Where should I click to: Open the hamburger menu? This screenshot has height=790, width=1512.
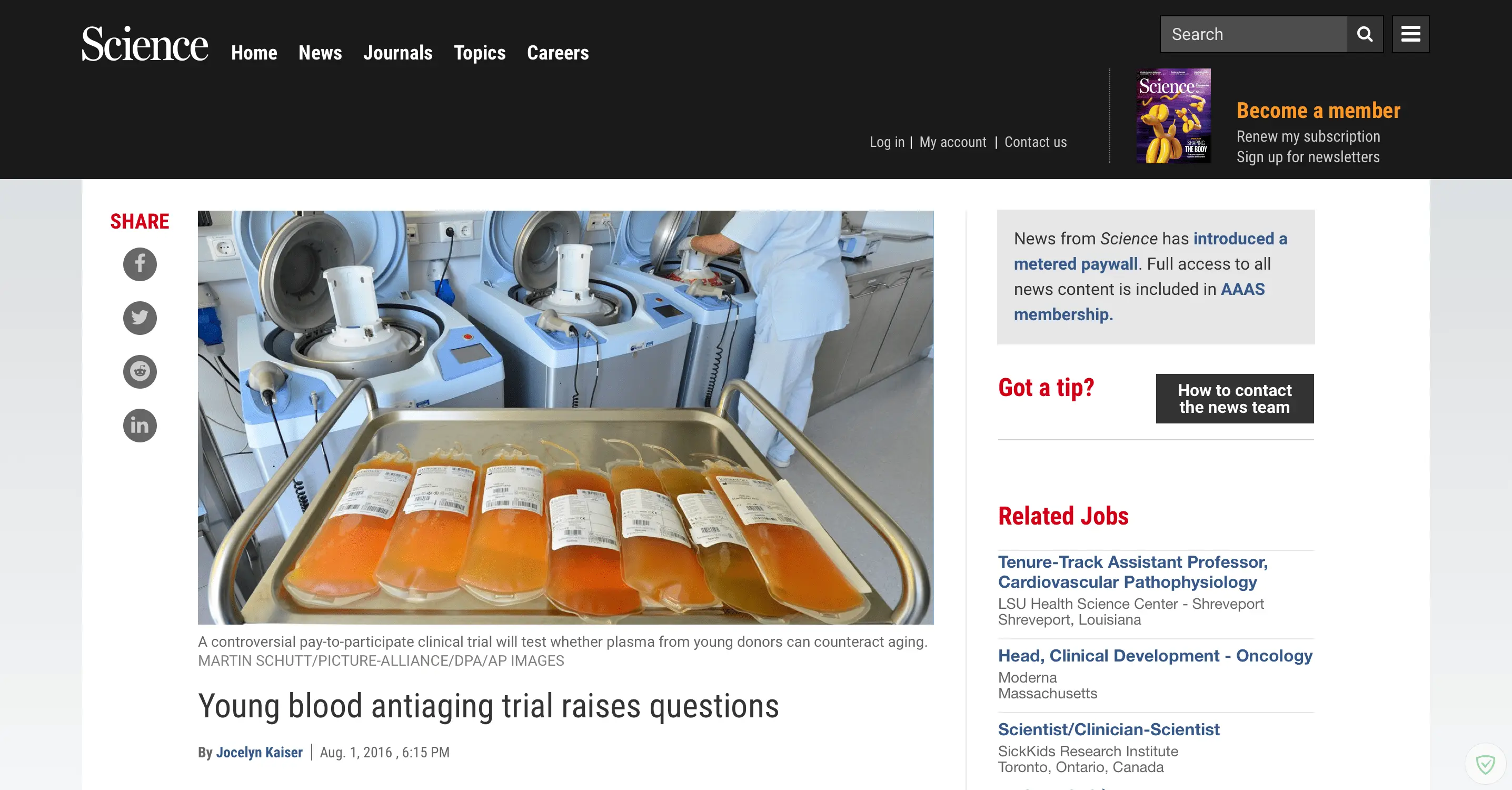pyautogui.click(x=1410, y=34)
